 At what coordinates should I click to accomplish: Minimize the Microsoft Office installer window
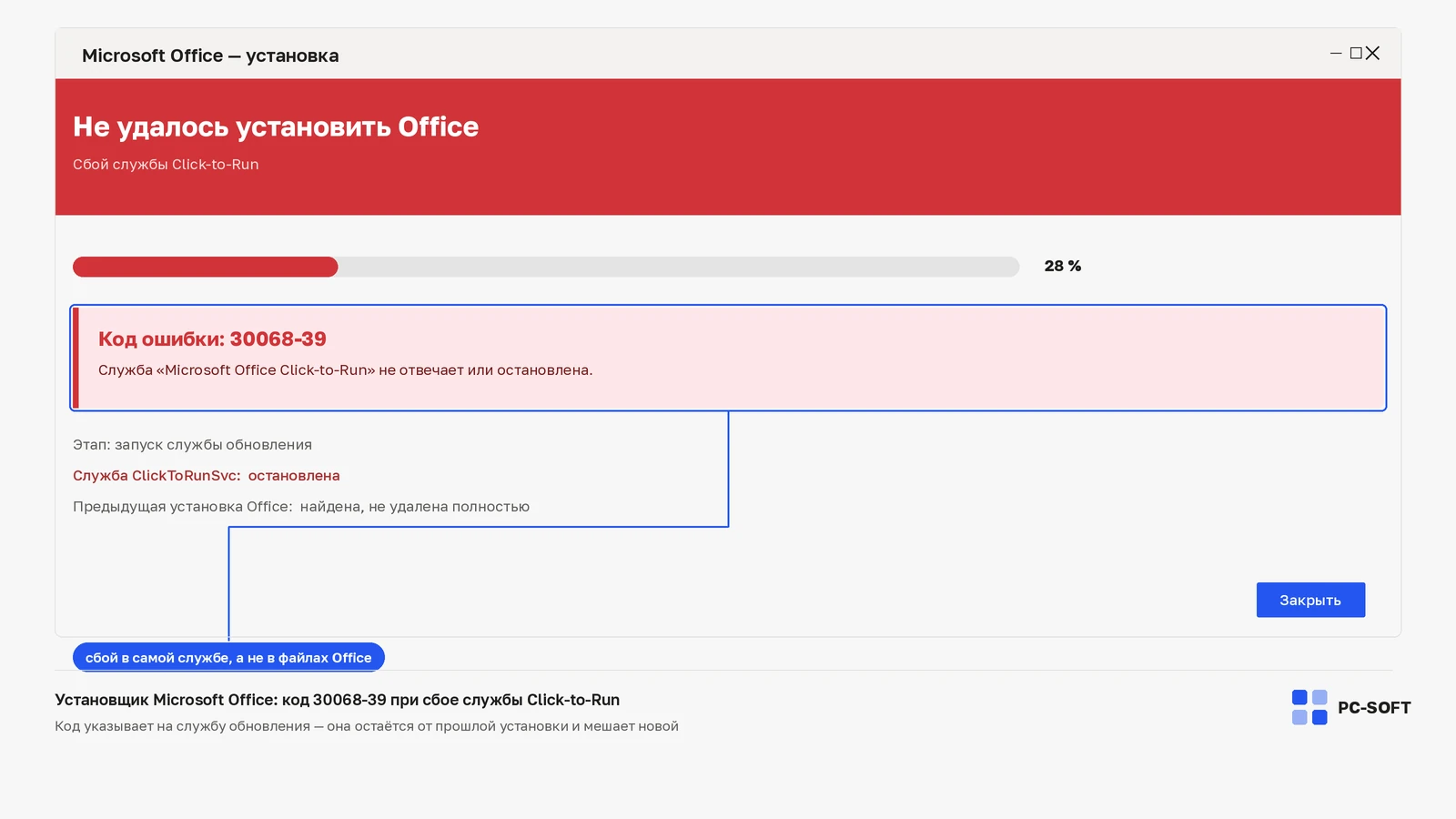point(1336,54)
